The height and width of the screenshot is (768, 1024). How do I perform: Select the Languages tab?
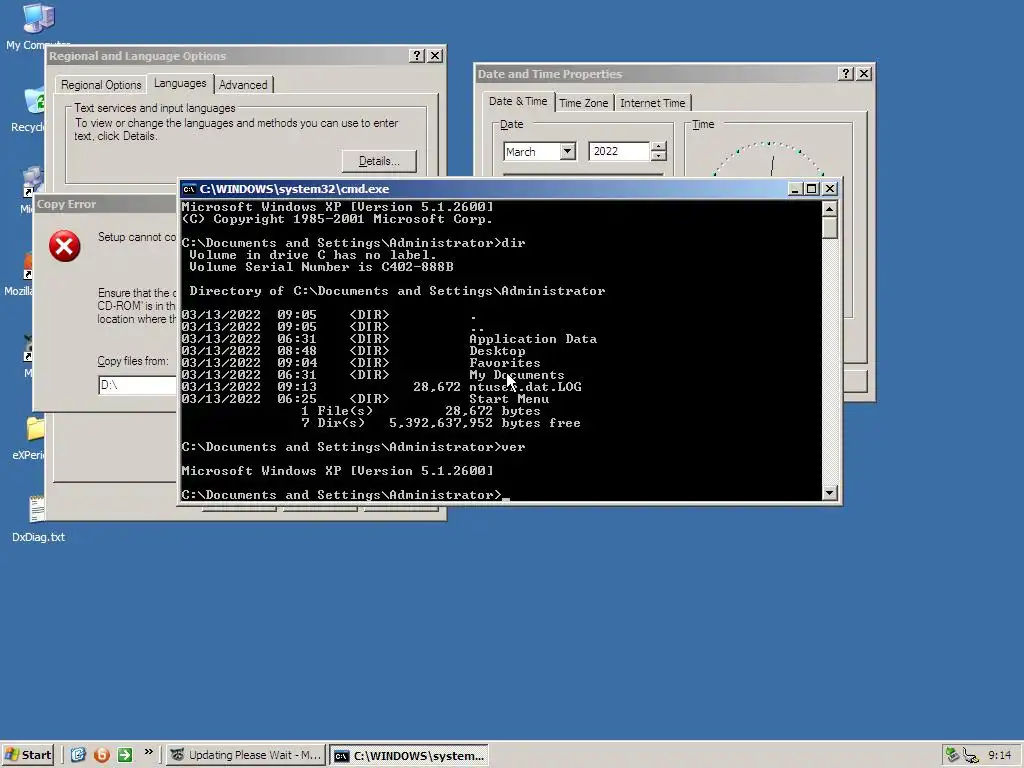pos(180,83)
